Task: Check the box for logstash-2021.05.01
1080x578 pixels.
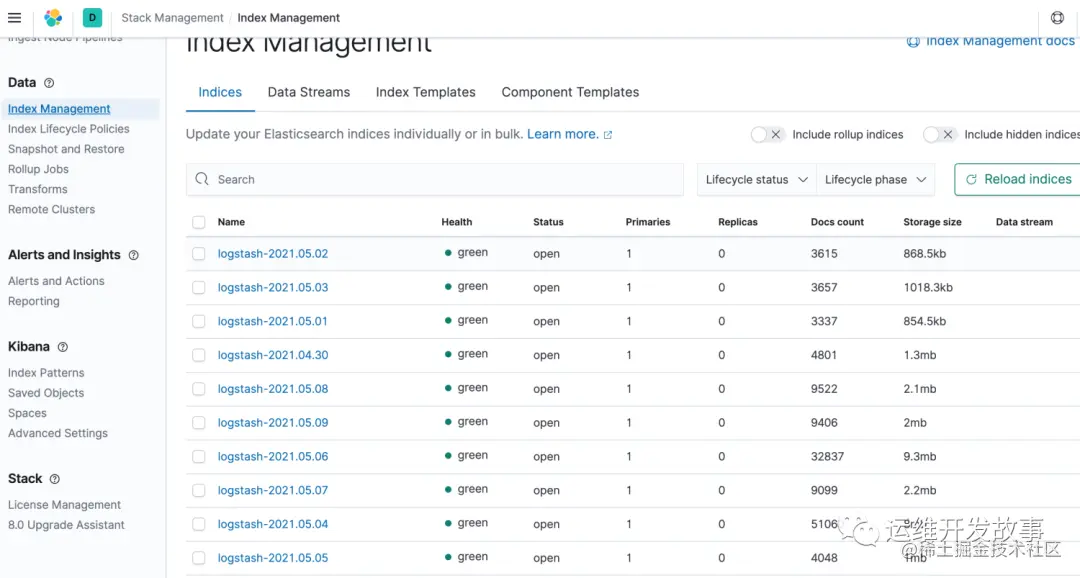Action: (198, 321)
